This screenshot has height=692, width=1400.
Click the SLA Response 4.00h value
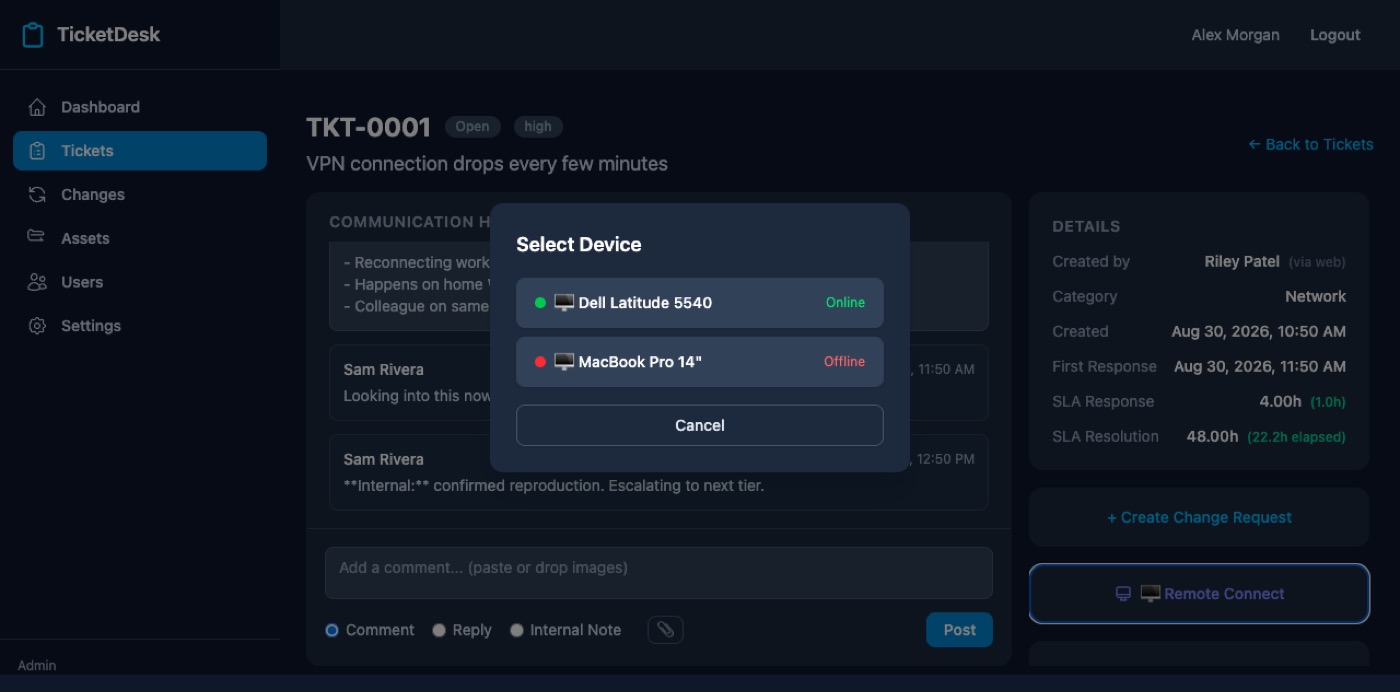[x=1280, y=402]
